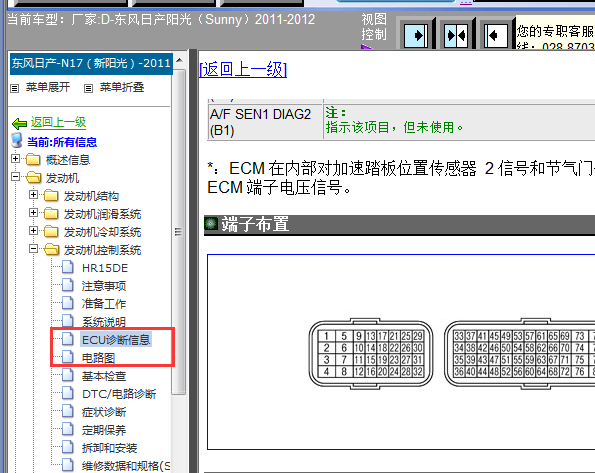The width and height of the screenshot is (595, 473).
Task: Click the 基本检查 document icon
Action: click(x=68, y=375)
